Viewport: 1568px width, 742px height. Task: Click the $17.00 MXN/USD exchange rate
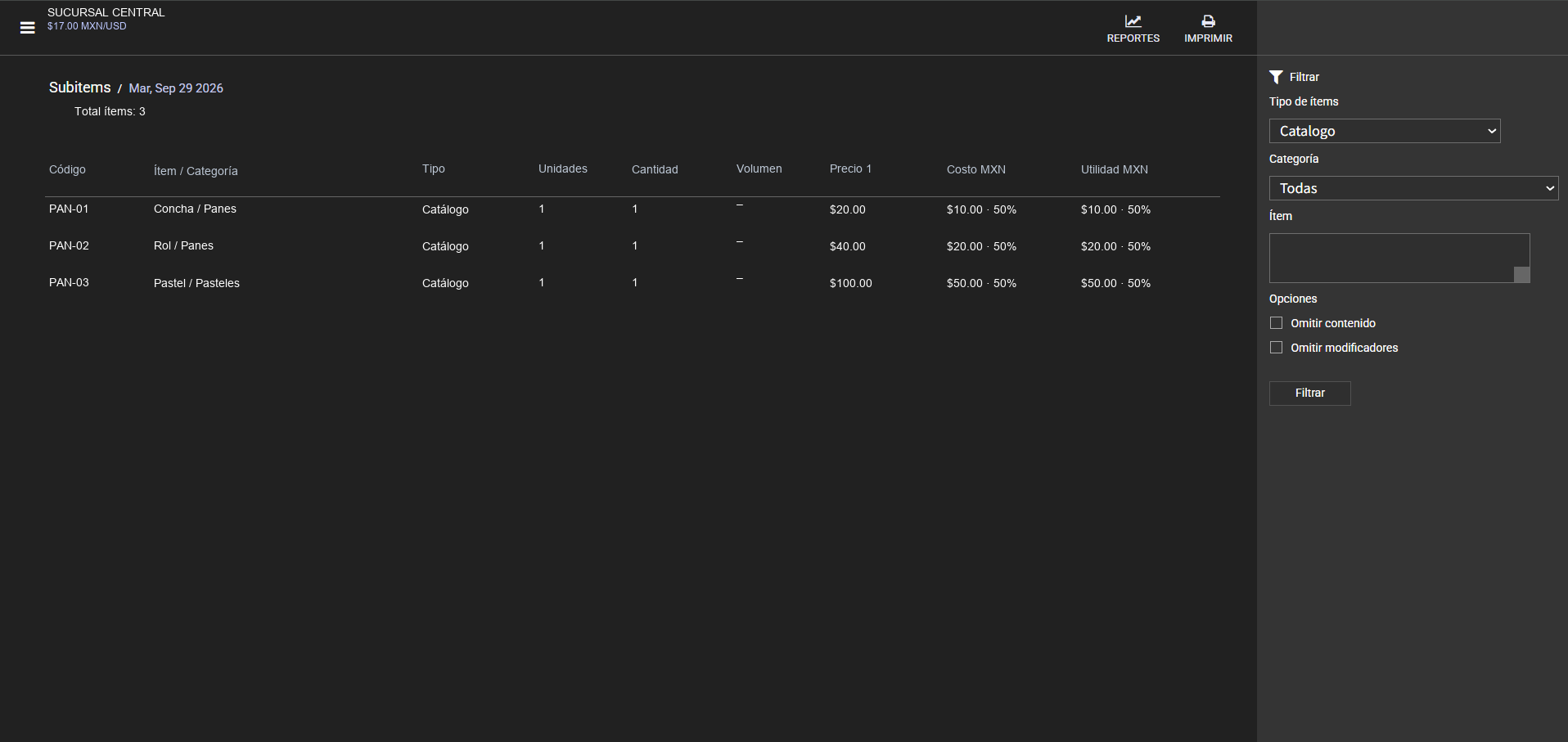click(x=87, y=26)
